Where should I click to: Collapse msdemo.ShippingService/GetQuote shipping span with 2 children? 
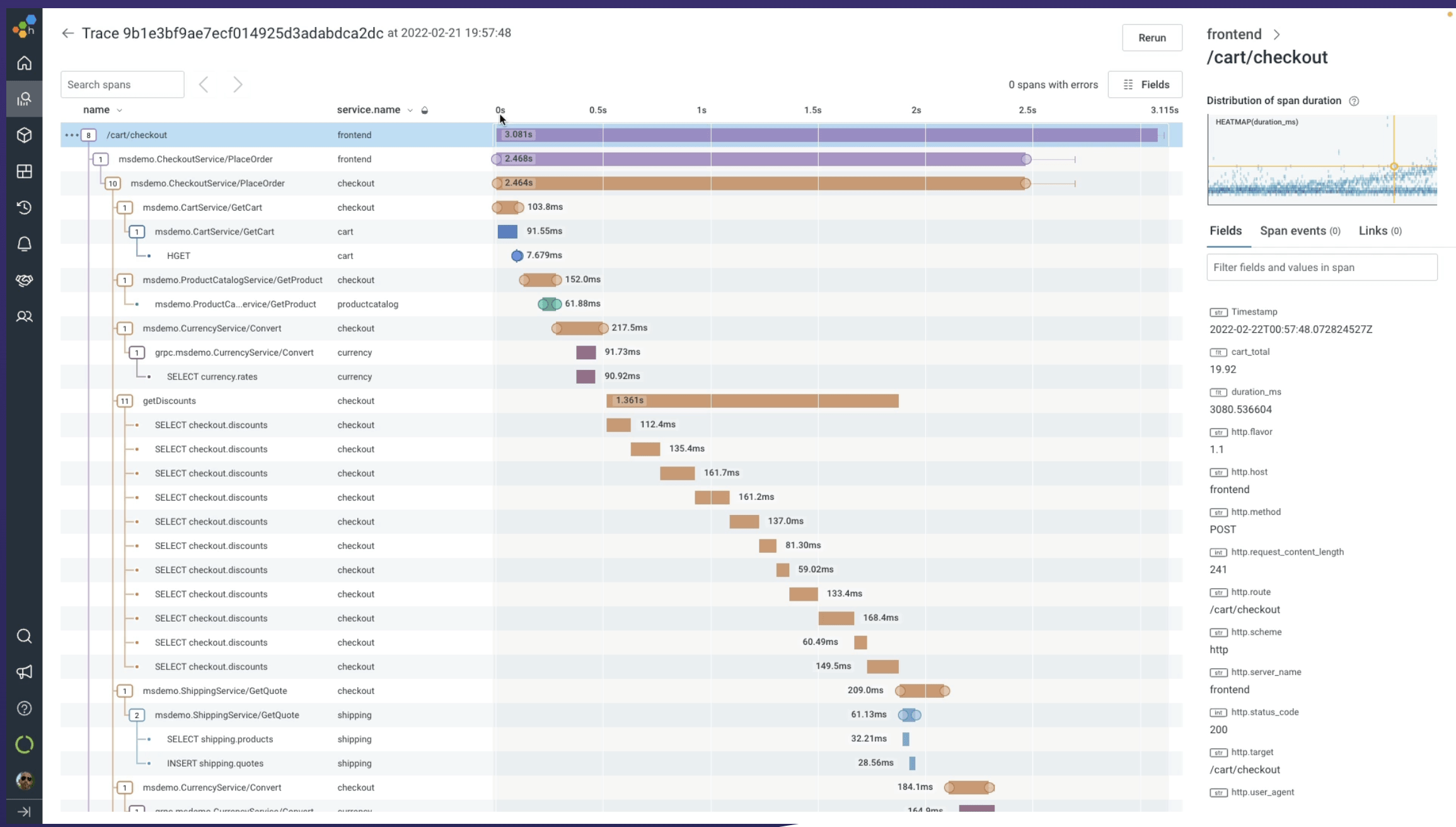click(137, 715)
